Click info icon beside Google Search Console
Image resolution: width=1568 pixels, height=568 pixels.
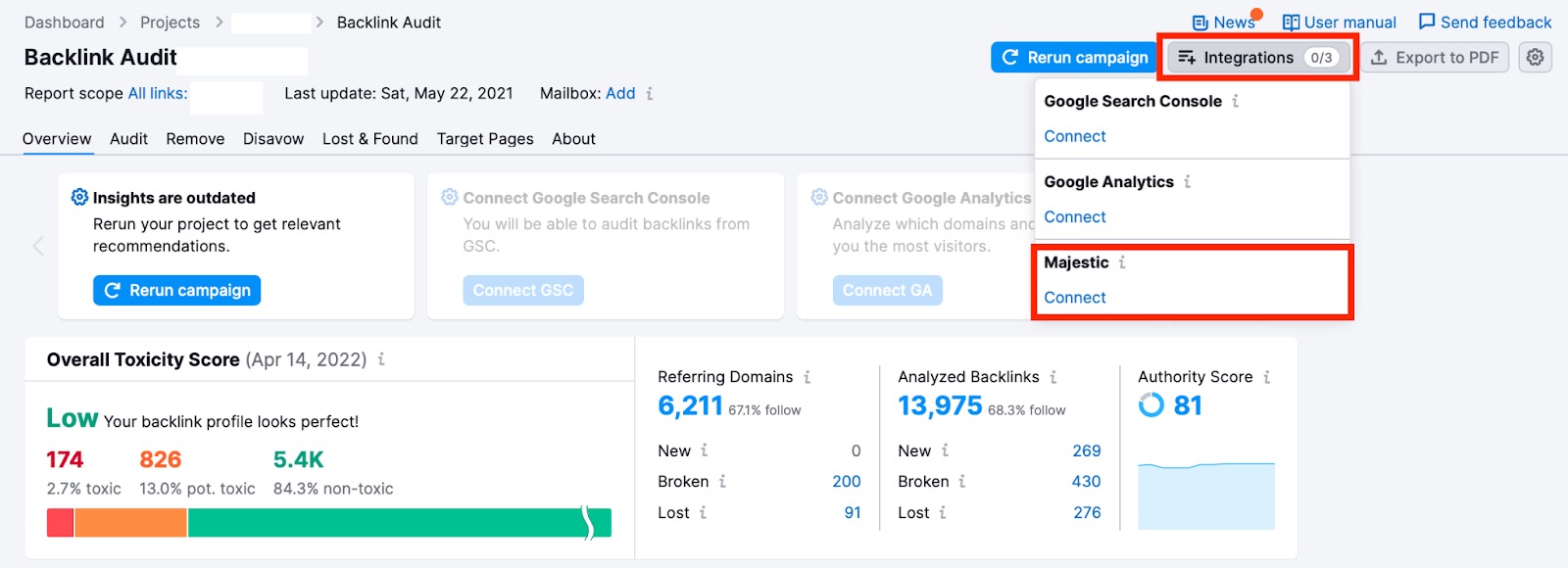coord(1235,101)
